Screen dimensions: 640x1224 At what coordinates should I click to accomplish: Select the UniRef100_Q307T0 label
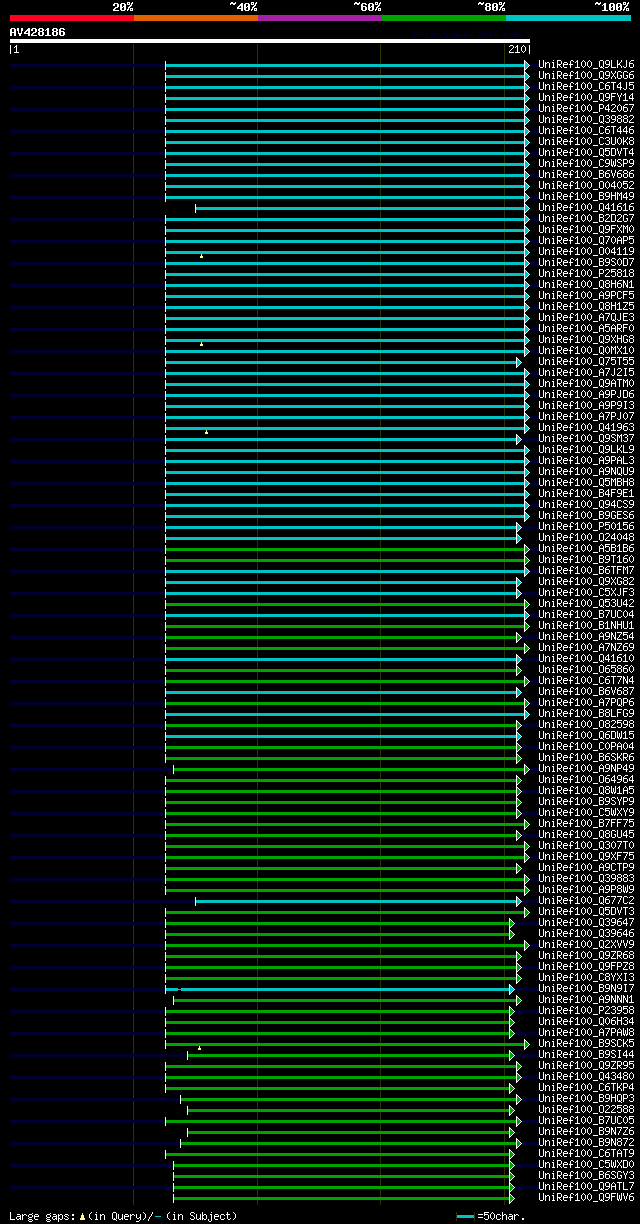(586, 846)
